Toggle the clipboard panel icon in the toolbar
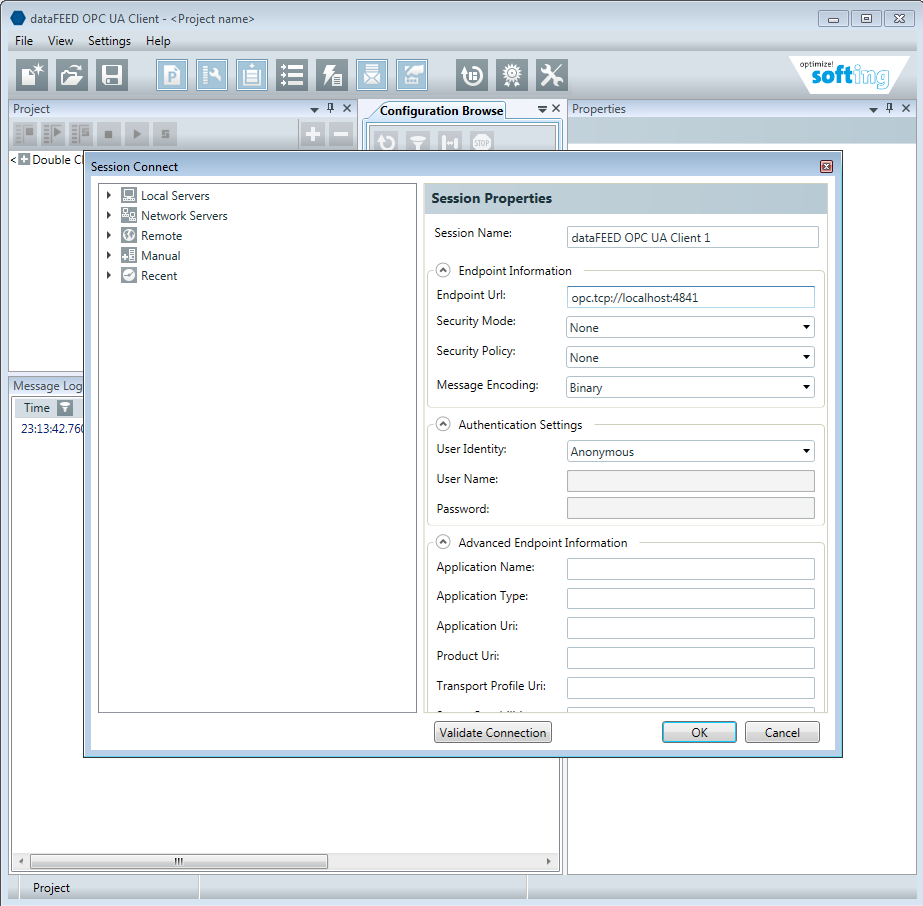The image size is (923, 906). tap(252, 75)
